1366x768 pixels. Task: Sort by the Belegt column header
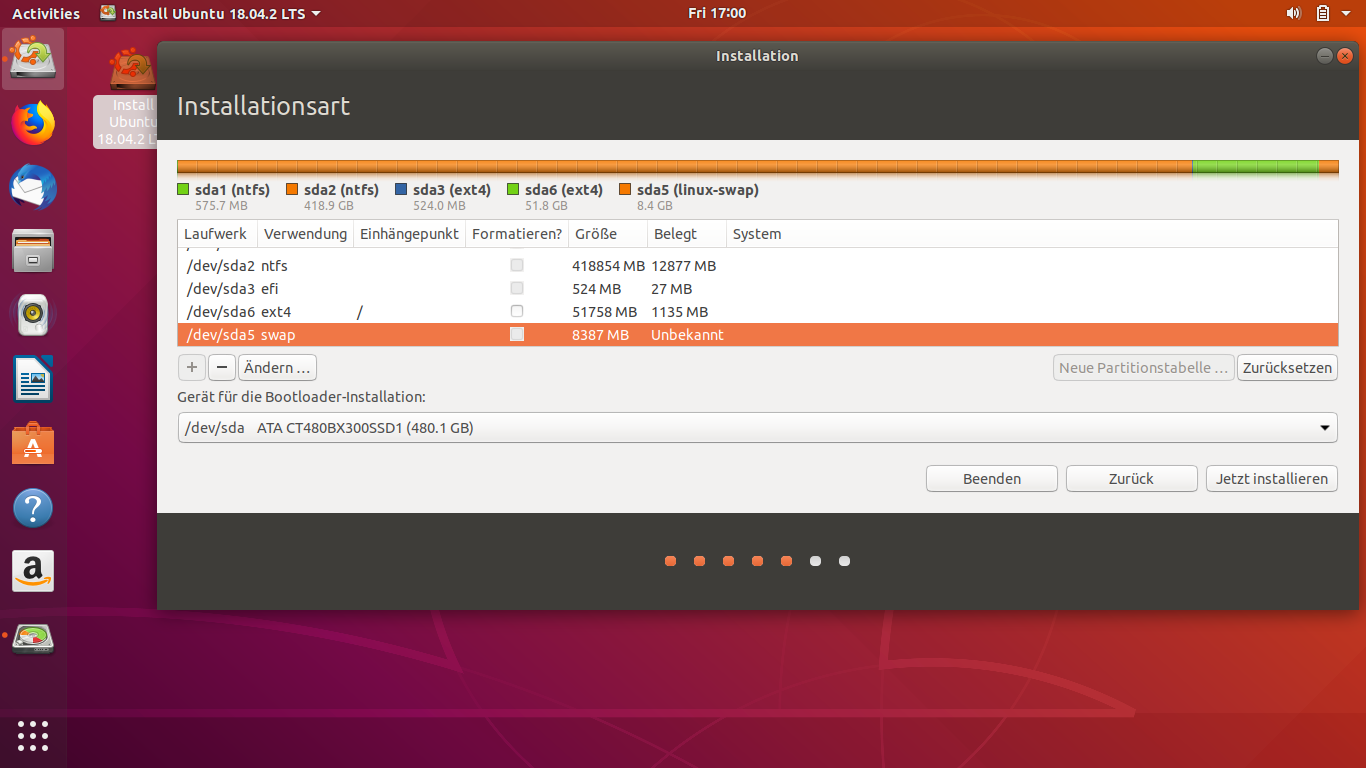tap(686, 234)
